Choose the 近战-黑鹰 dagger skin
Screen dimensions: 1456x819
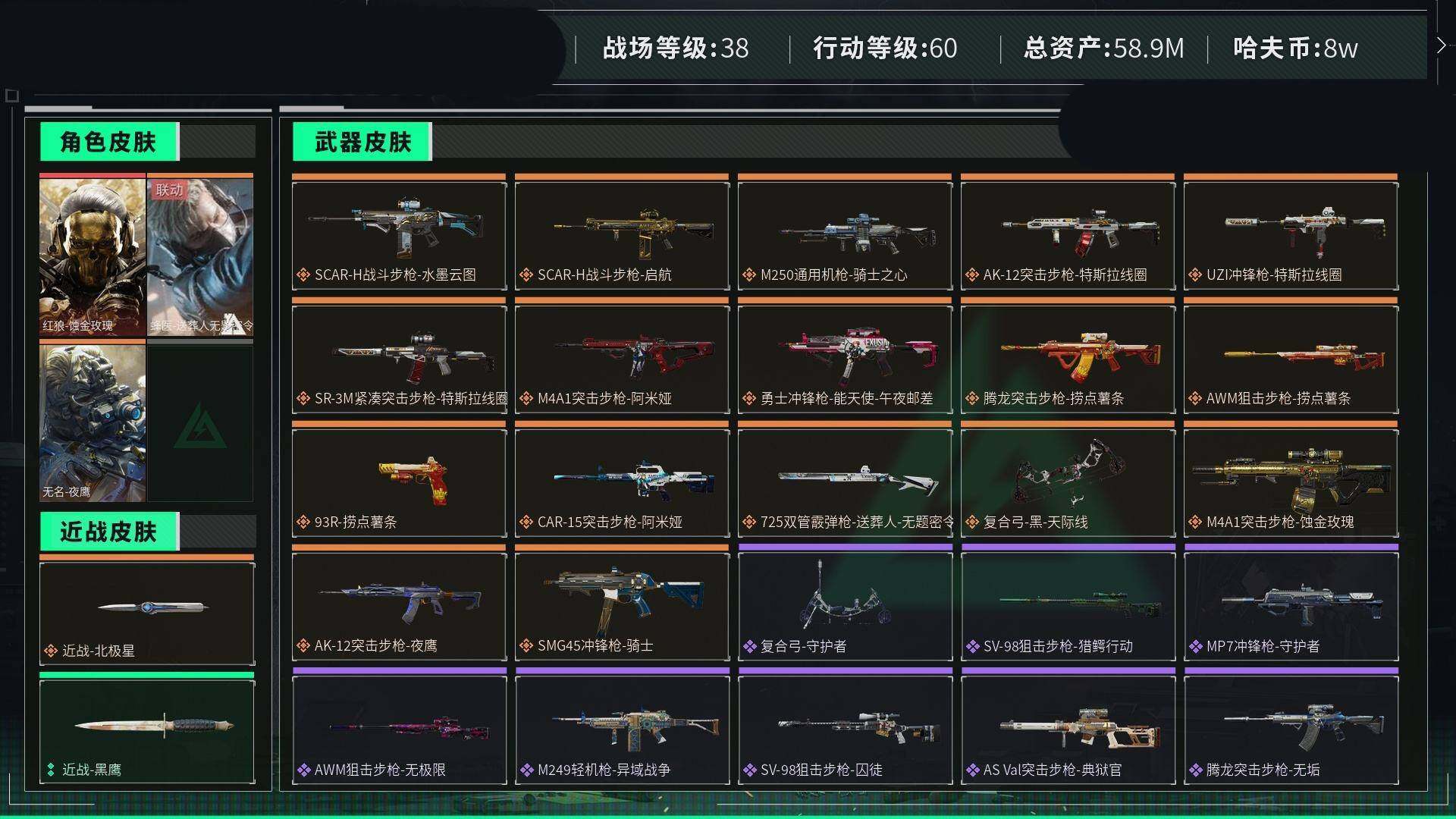point(147,732)
